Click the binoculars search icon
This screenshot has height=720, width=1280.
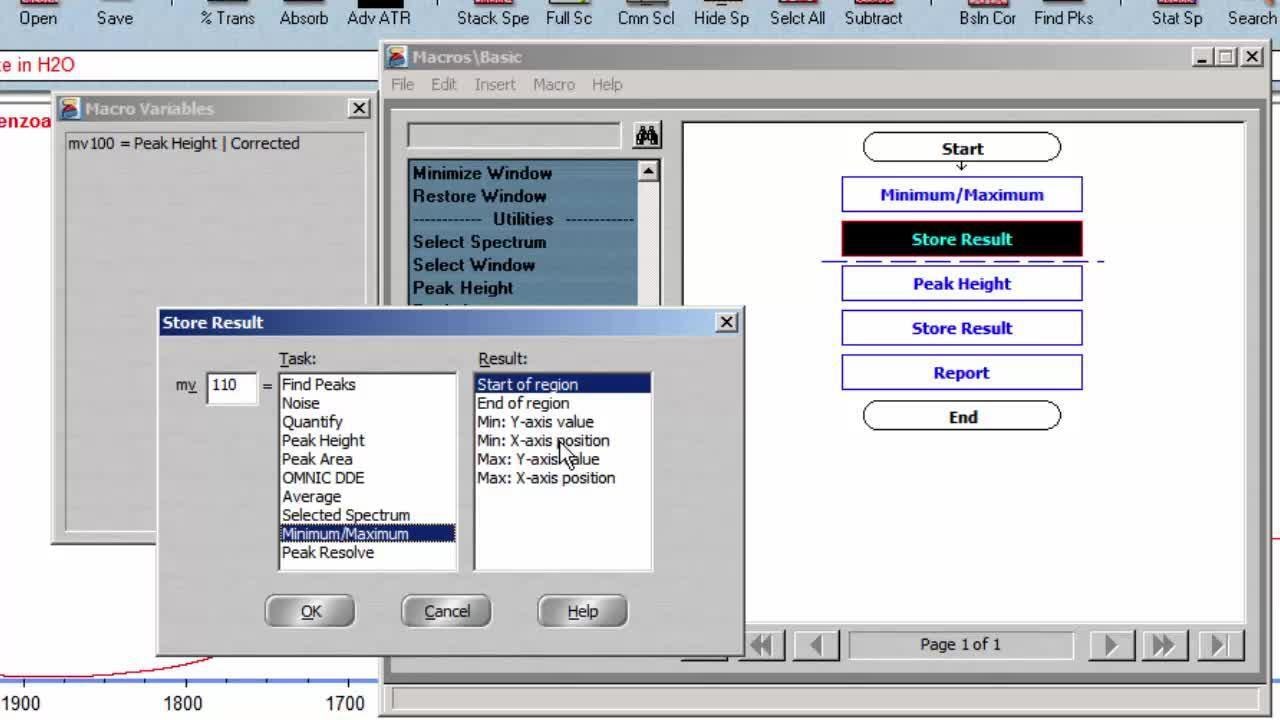(x=647, y=136)
